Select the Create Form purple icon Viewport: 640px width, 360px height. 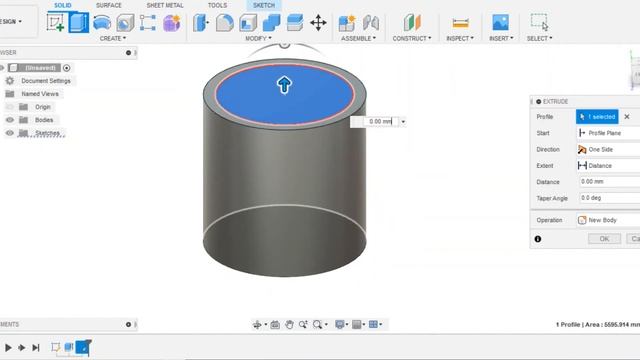[172, 22]
